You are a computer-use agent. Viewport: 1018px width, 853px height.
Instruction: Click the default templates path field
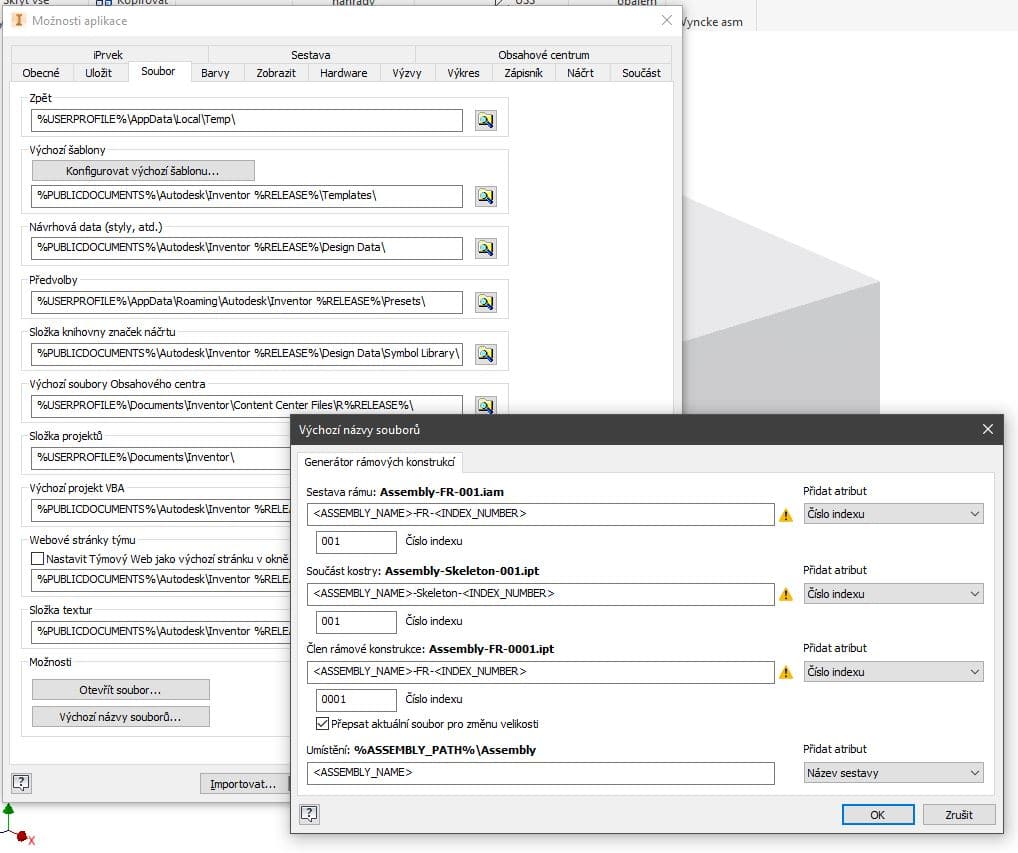pos(247,196)
